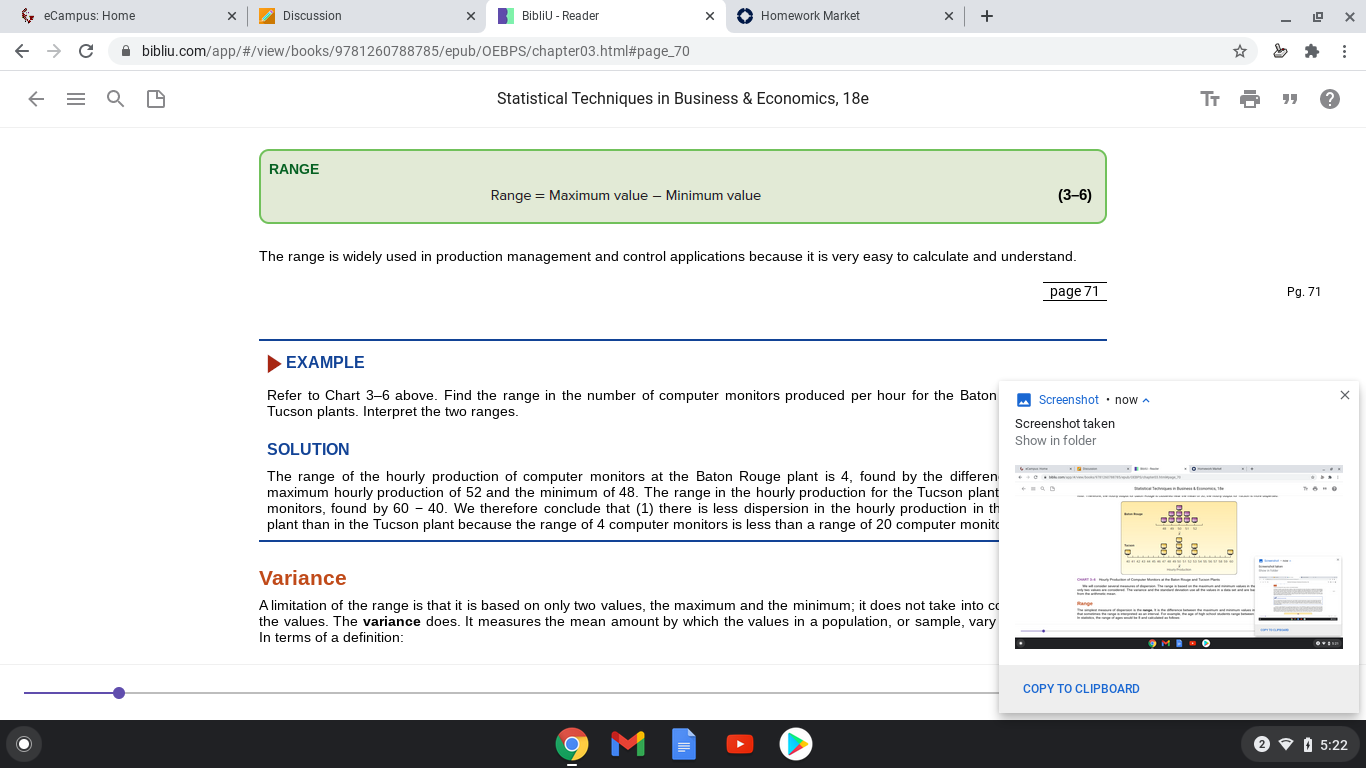Click the screenshot preview thumbnail
1366x768 pixels.
click(x=1178, y=556)
